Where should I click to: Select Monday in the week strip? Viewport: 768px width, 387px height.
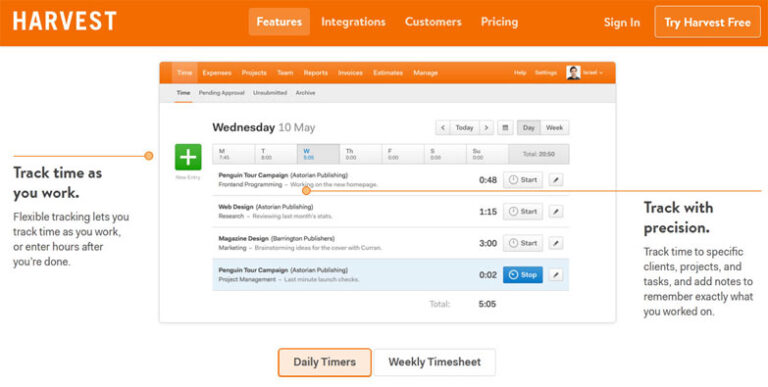coord(234,154)
